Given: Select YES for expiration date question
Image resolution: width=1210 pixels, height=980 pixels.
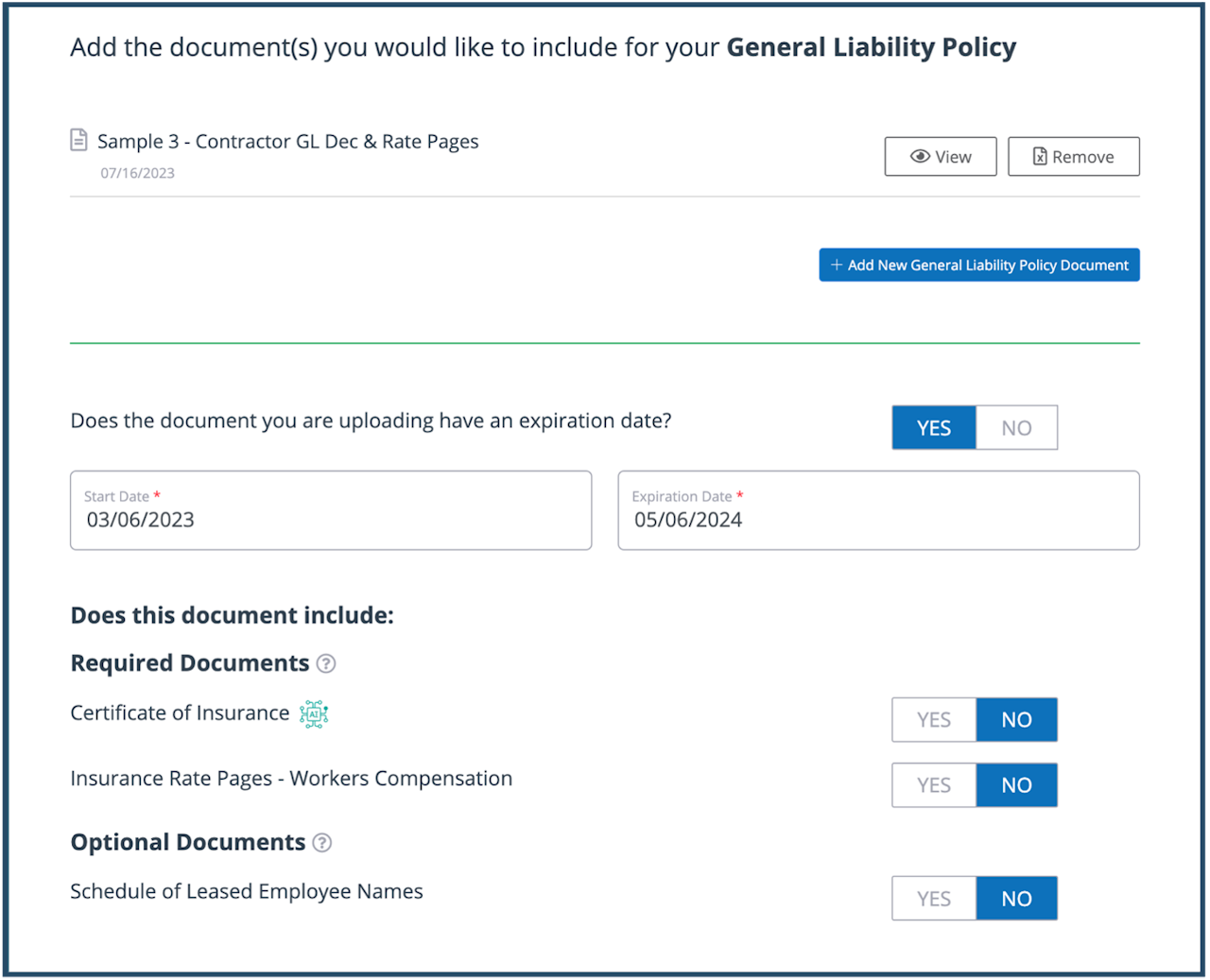Looking at the screenshot, I should click(x=934, y=428).
